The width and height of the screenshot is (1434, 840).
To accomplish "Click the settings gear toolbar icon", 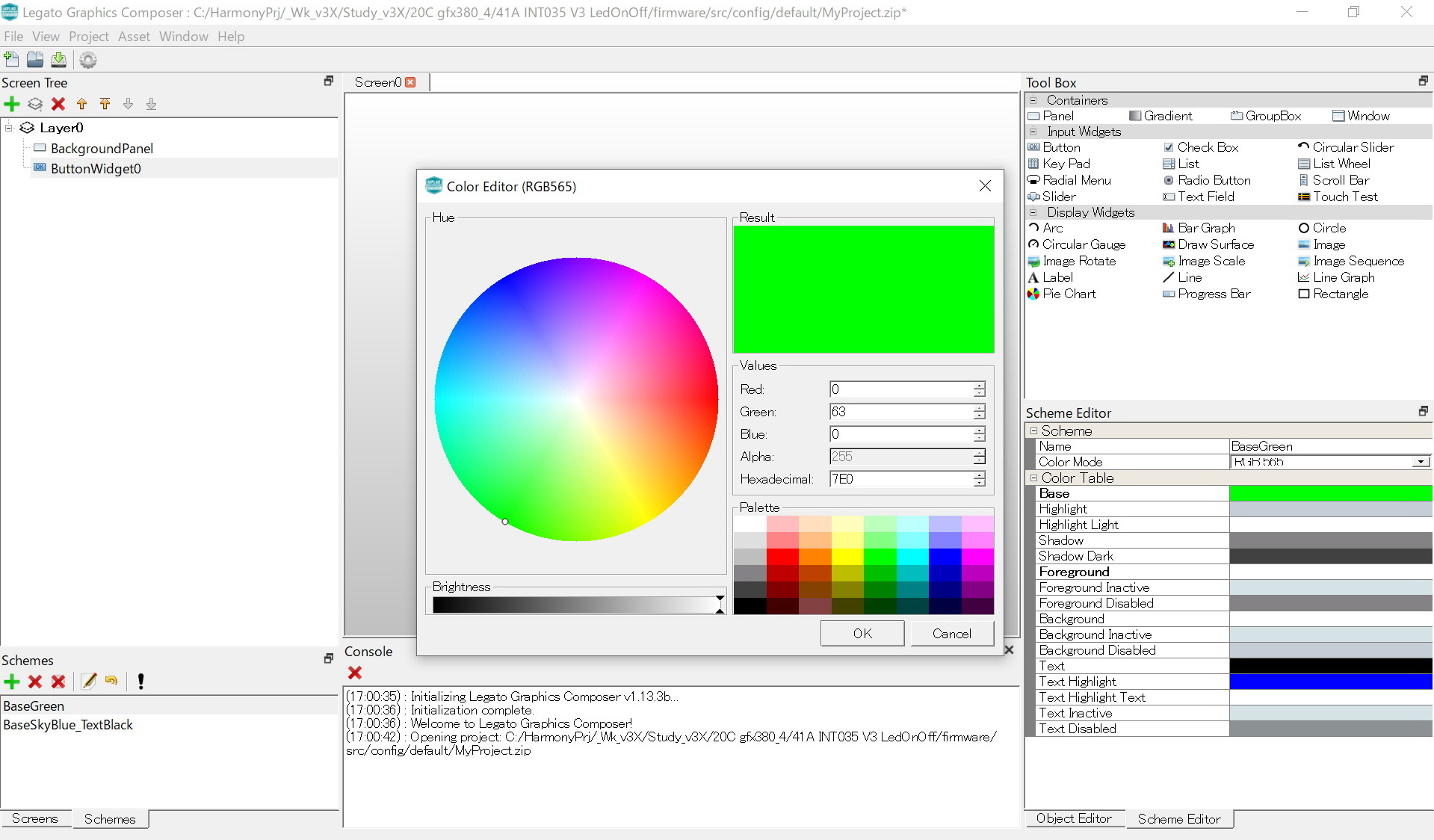I will point(88,60).
